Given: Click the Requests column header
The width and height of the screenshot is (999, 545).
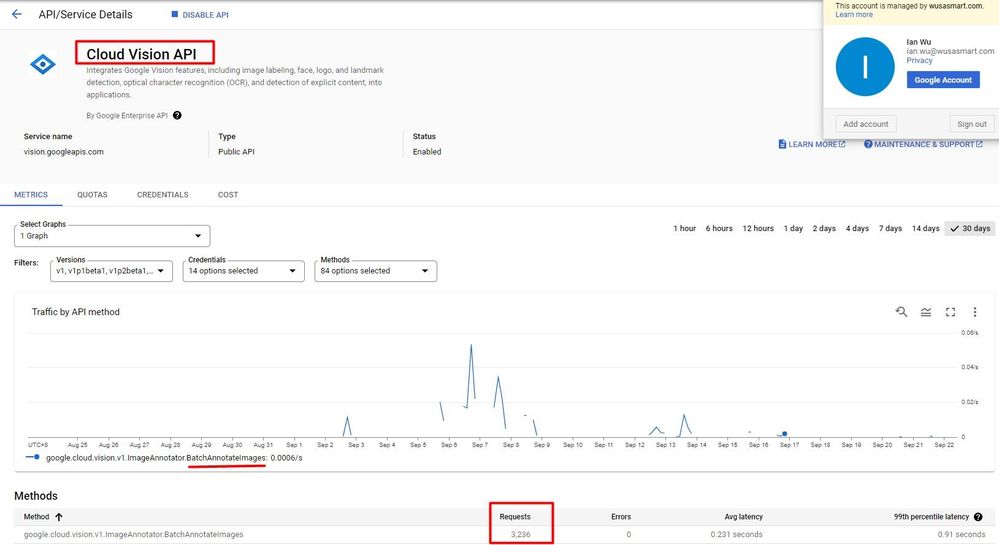Looking at the screenshot, I should click(515, 517).
